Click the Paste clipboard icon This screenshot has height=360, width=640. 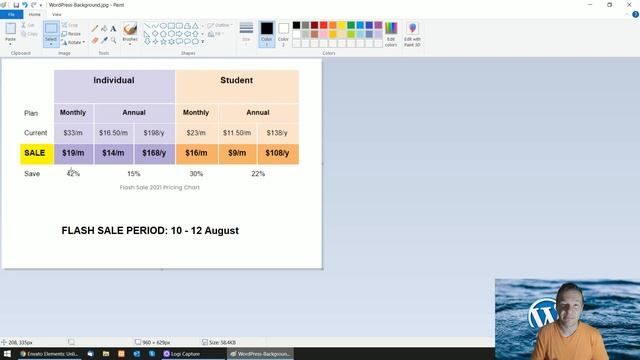click(x=11, y=29)
